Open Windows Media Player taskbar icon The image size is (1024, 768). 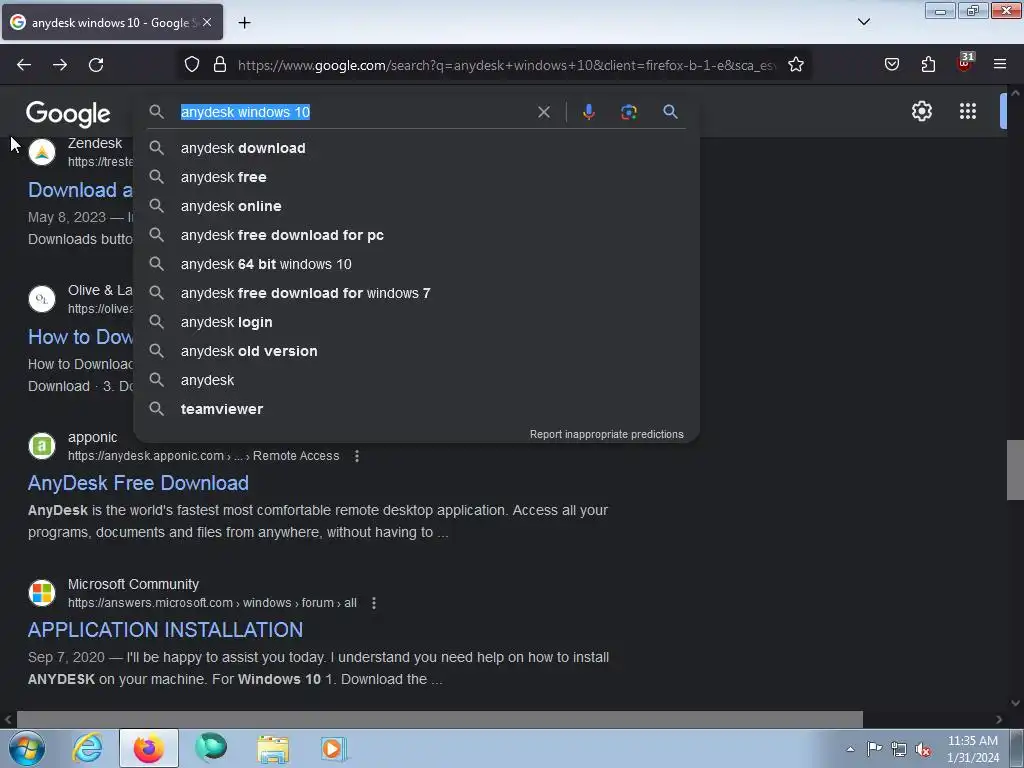pos(333,749)
